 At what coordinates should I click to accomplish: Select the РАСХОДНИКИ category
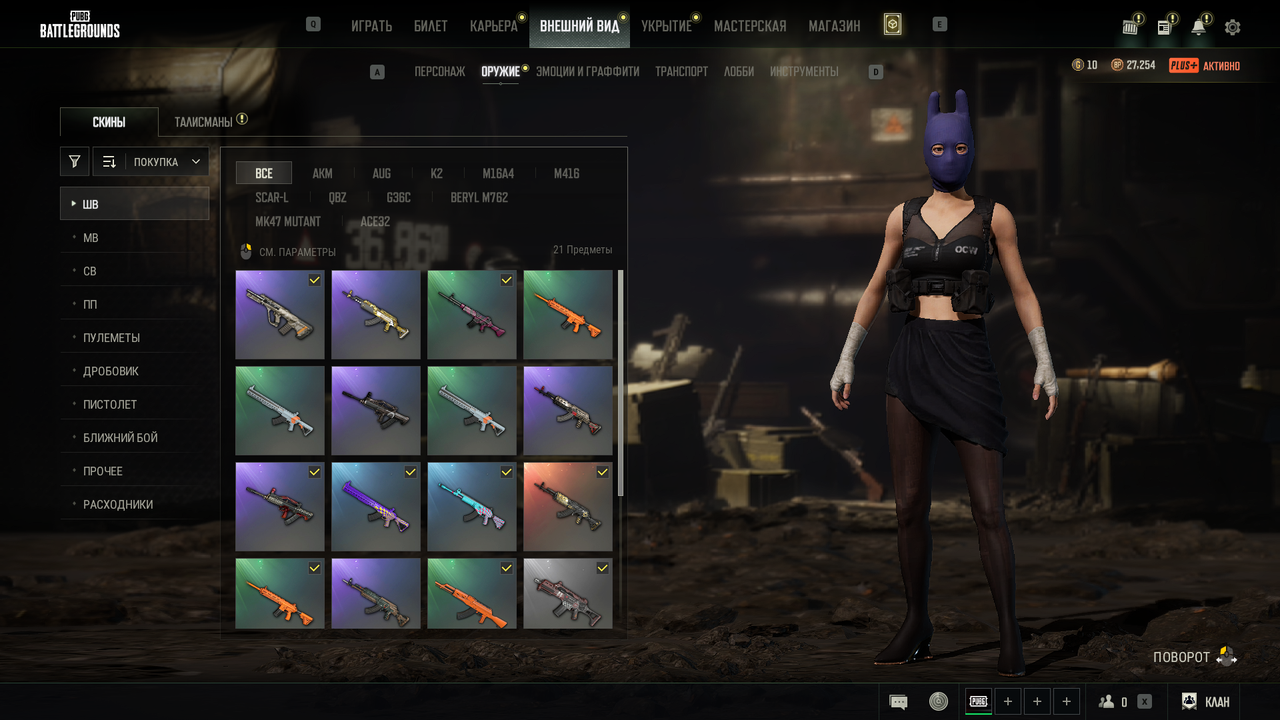134,505
